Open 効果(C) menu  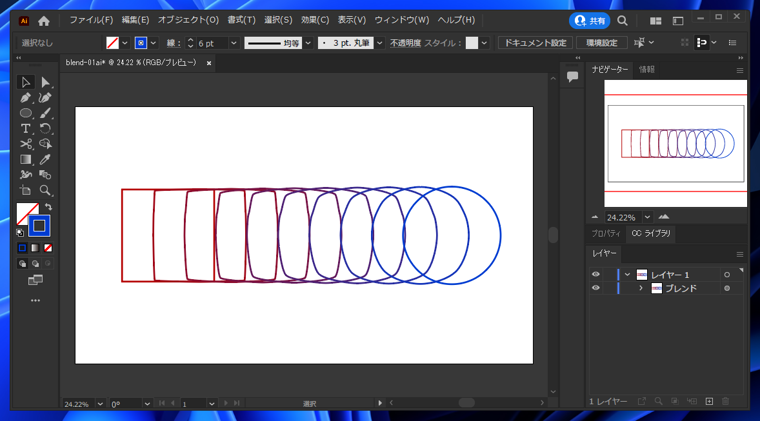tap(315, 20)
